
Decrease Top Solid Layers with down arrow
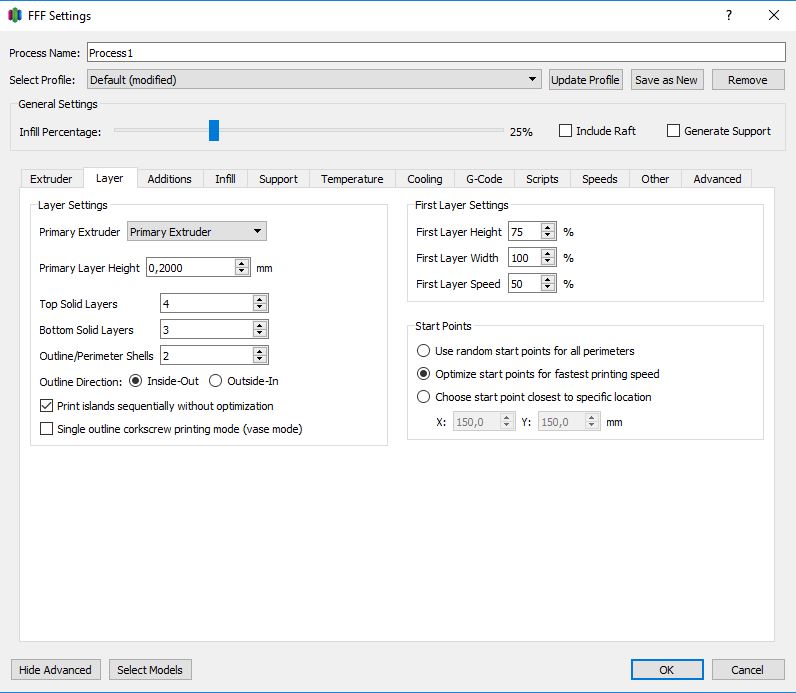[259, 308]
